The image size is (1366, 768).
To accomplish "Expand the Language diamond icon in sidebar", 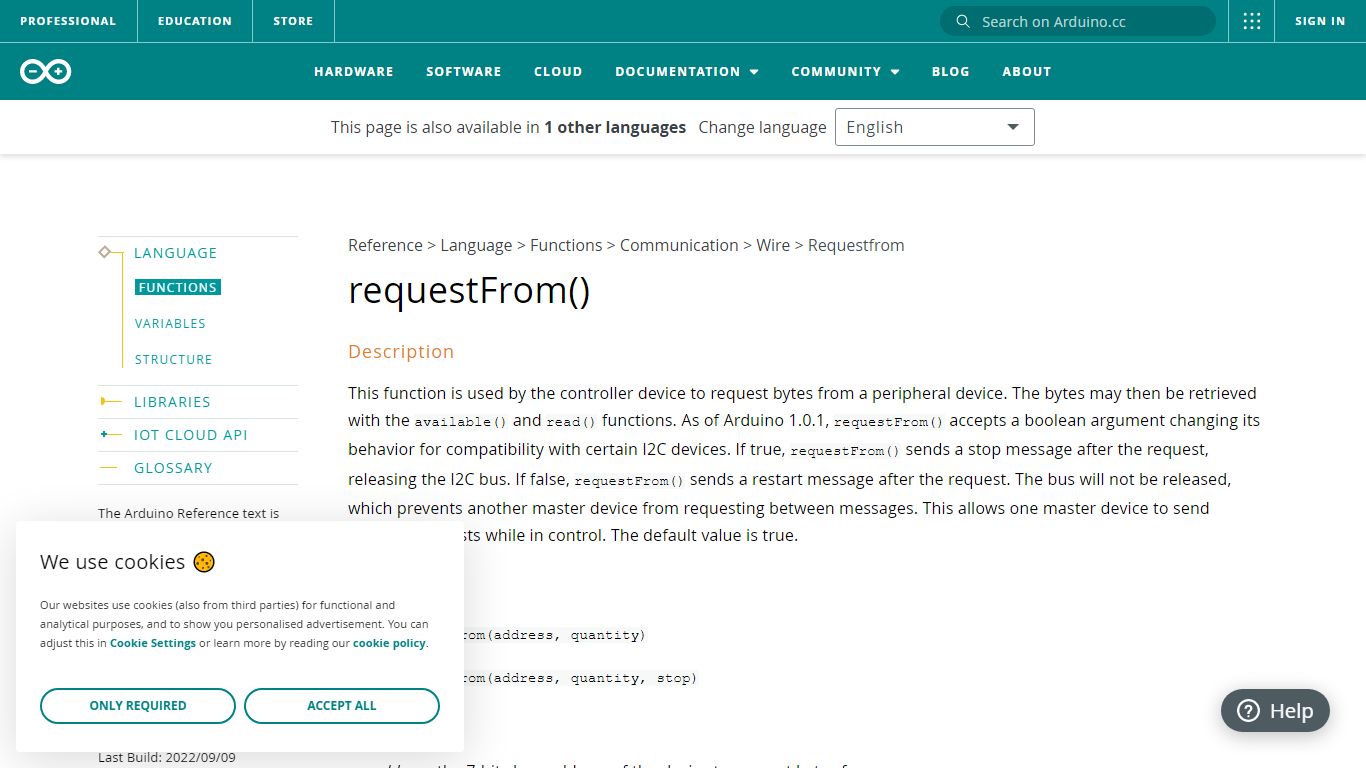I will pos(104,252).
